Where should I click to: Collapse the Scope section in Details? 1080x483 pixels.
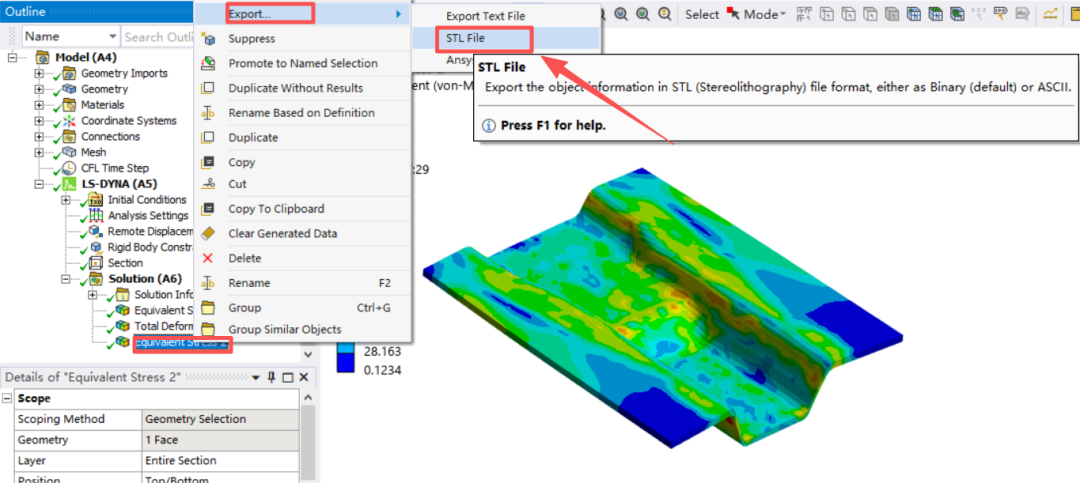coord(7,398)
